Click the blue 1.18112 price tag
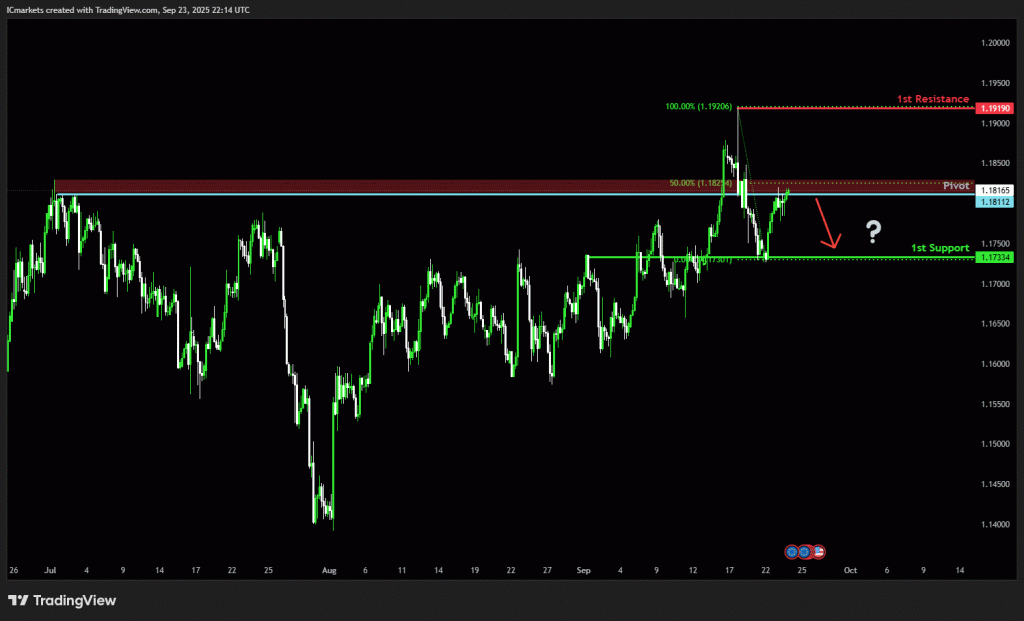This screenshot has height=621, width=1024. pos(996,201)
